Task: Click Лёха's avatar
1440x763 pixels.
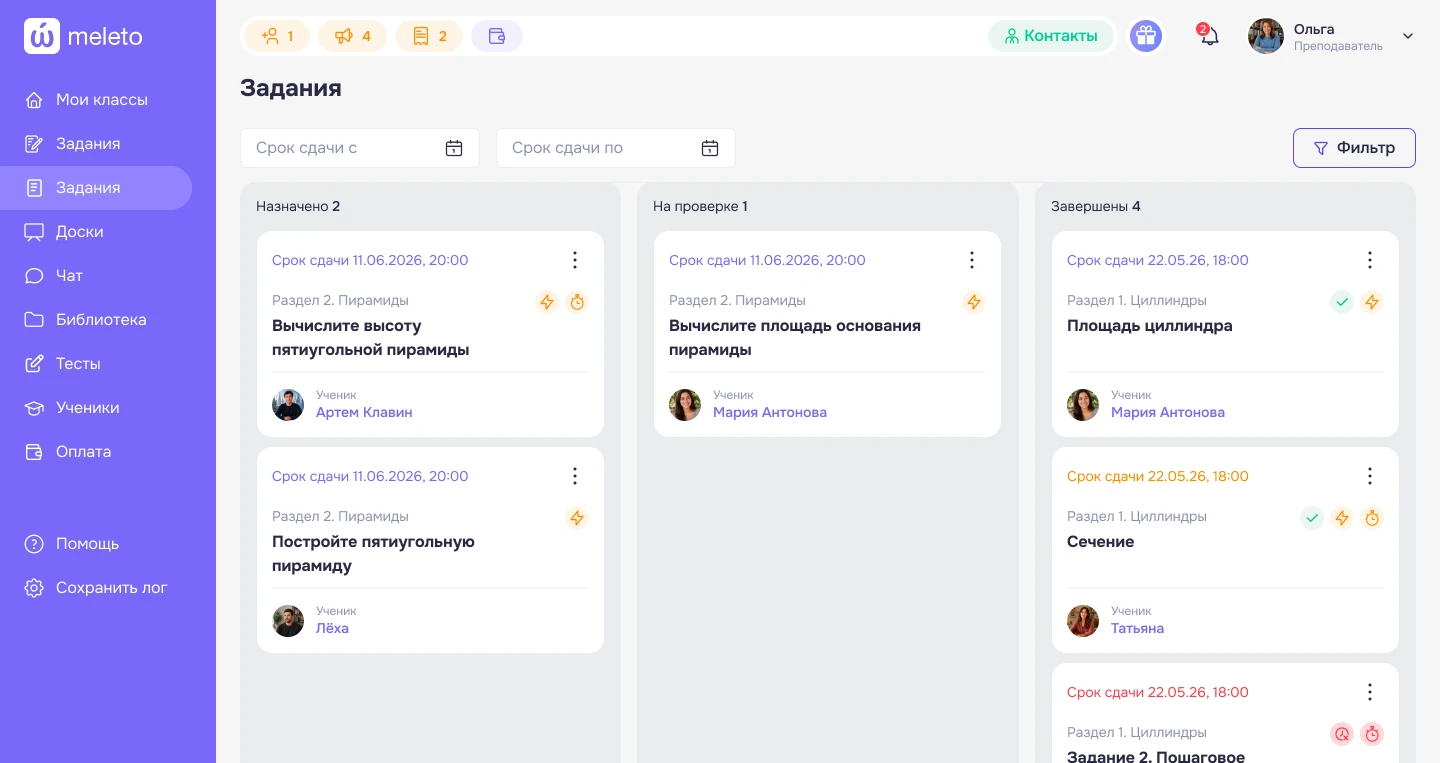Action: [x=288, y=621]
